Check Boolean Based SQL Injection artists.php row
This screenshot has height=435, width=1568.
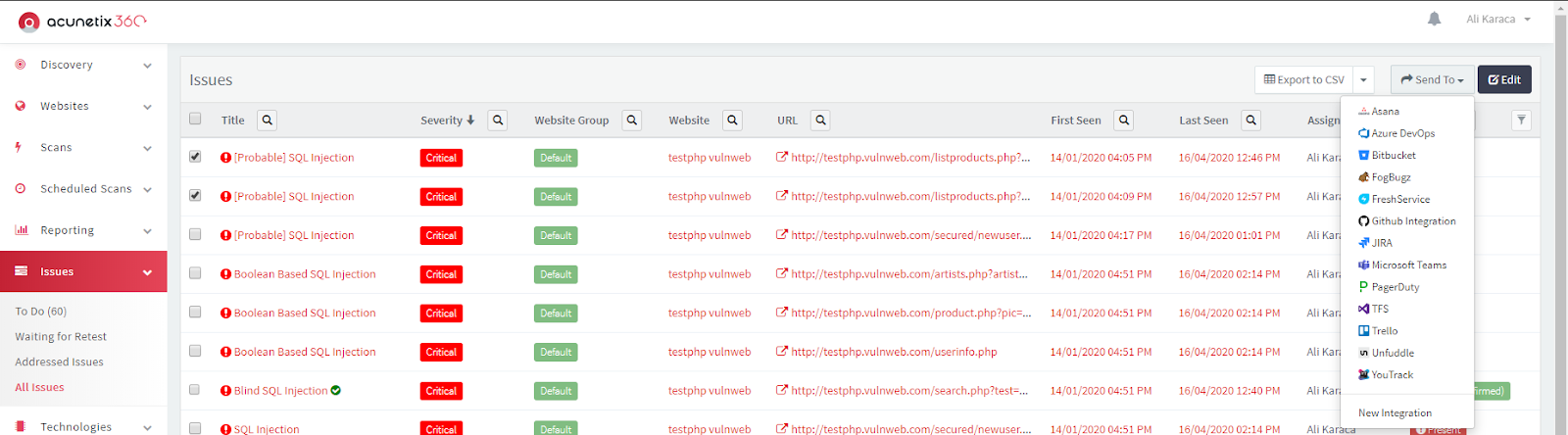195,273
